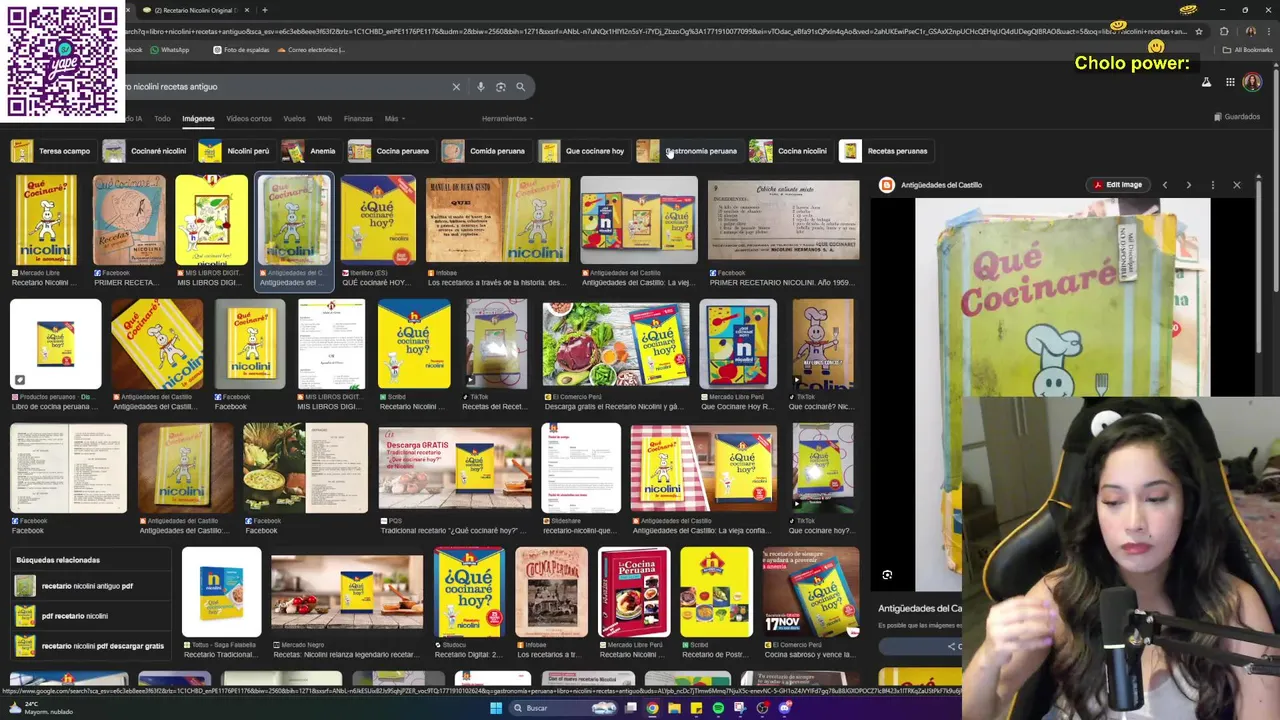Open the Chrome extensions puzzle icon
Image resolution: width=1280 pixels, height=720 pixels.
point(1224,31)
